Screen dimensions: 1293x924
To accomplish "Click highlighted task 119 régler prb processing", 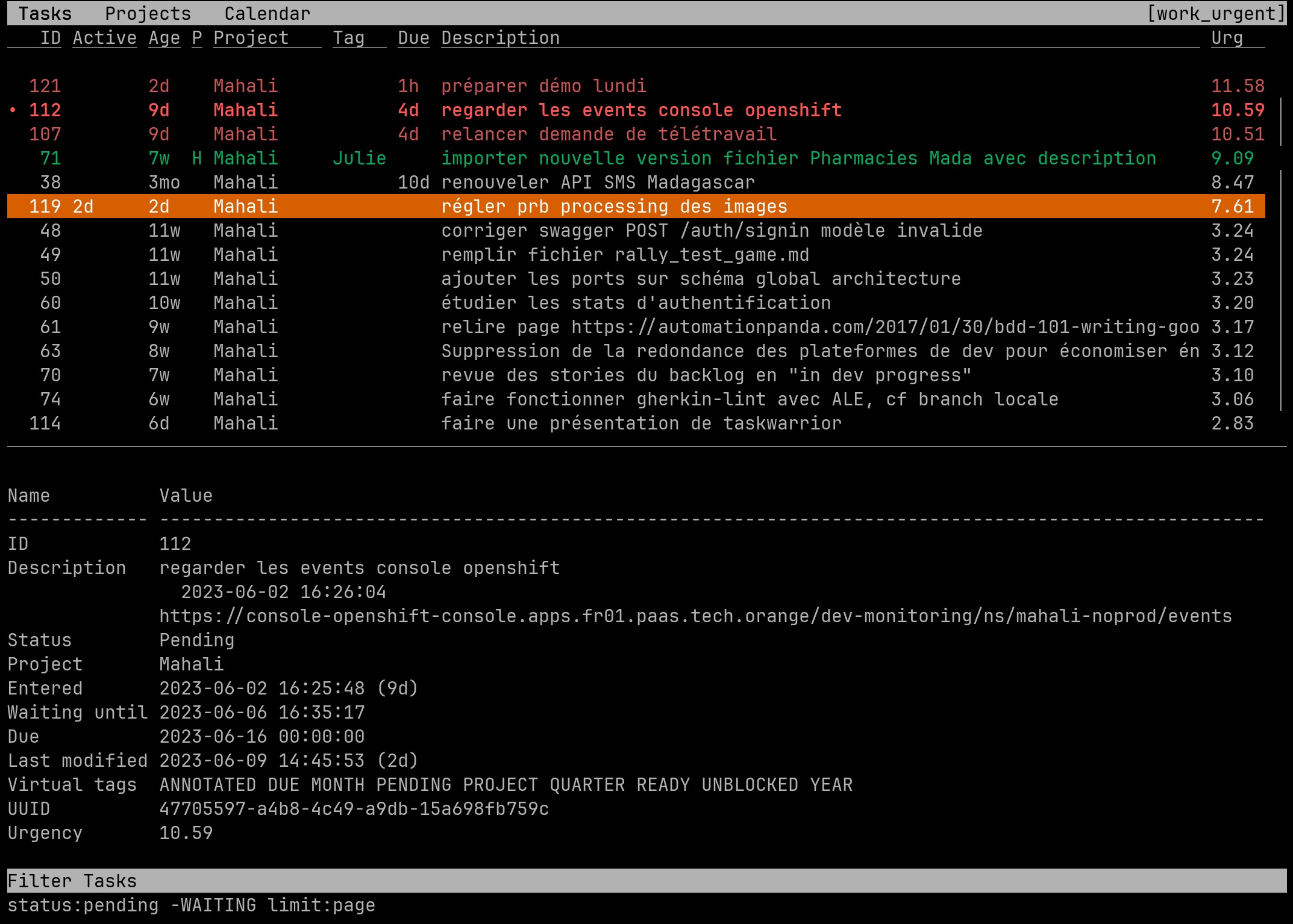I will point(613,207).
